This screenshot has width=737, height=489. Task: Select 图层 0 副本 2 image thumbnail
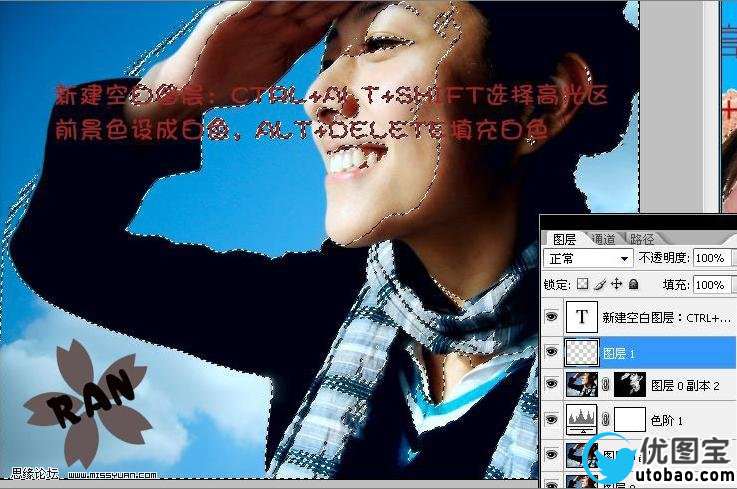coord(582,385)
